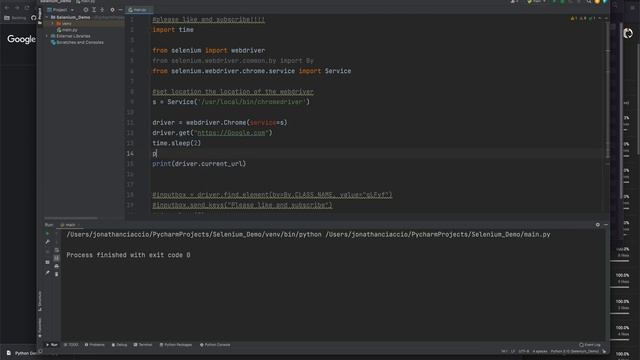The height and width of the screenshot is (360, 640).
Task: Click the expand all icon in Project toolbar
Action: pos(94,10)
